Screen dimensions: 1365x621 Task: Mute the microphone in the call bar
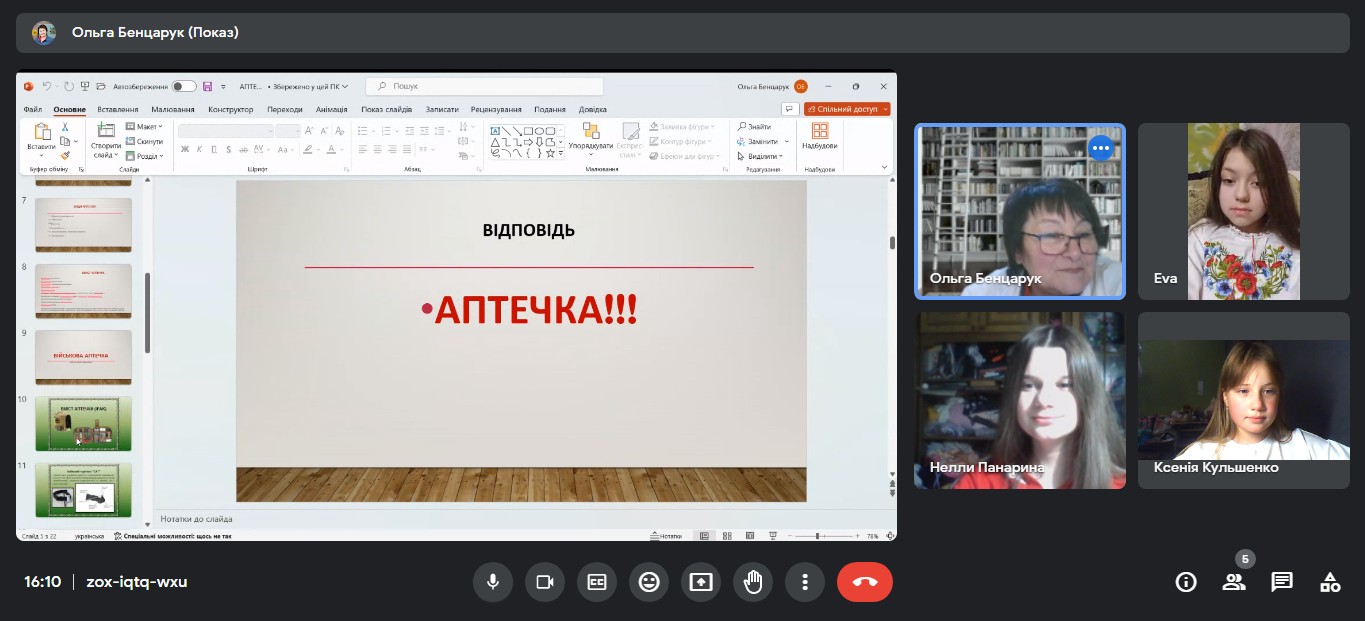click(493, 582)
